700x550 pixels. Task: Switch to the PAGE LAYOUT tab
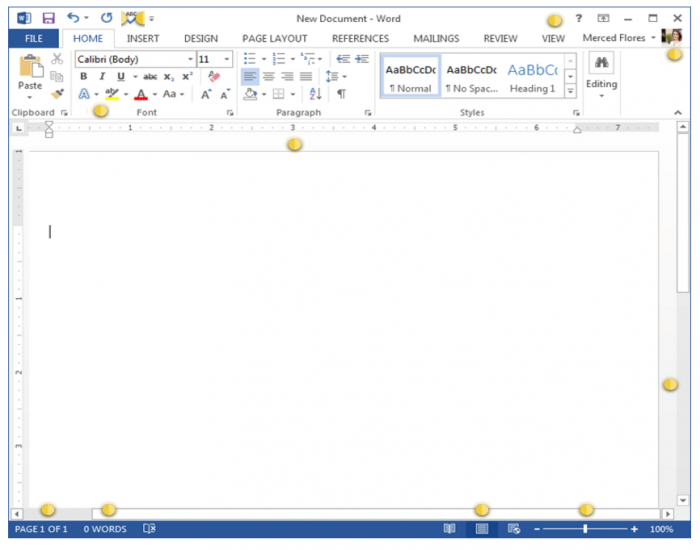point(275,38)
